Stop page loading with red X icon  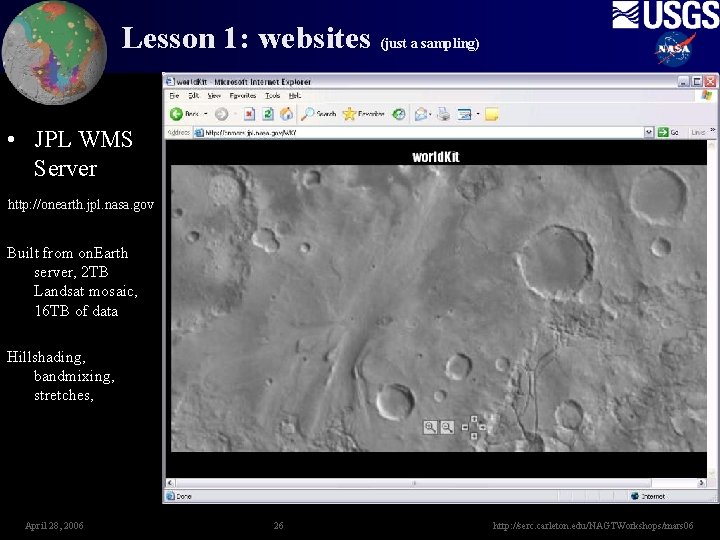pyautogui.click(x=249, y=113)
